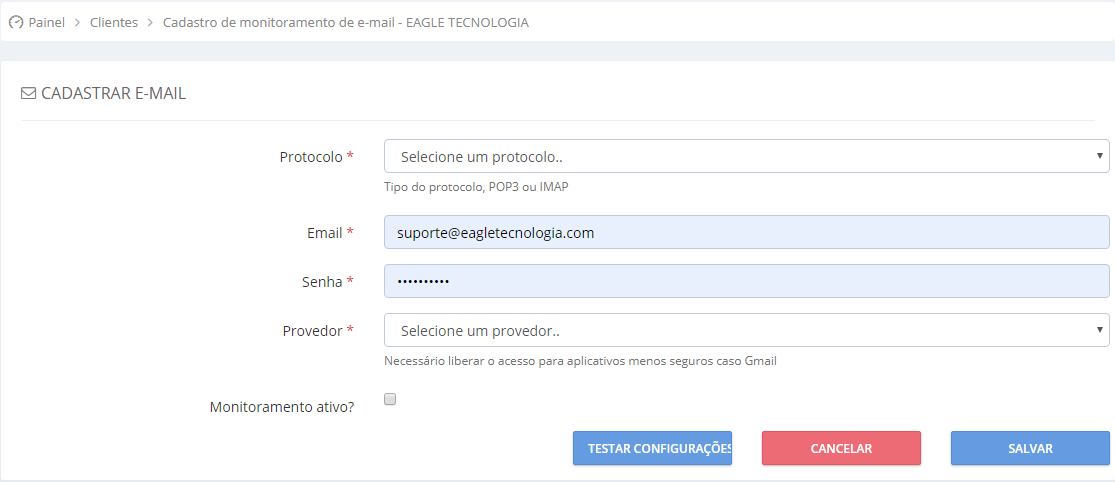
Task: Click the red CANCELAR button
Action: (x=841, y=449)
